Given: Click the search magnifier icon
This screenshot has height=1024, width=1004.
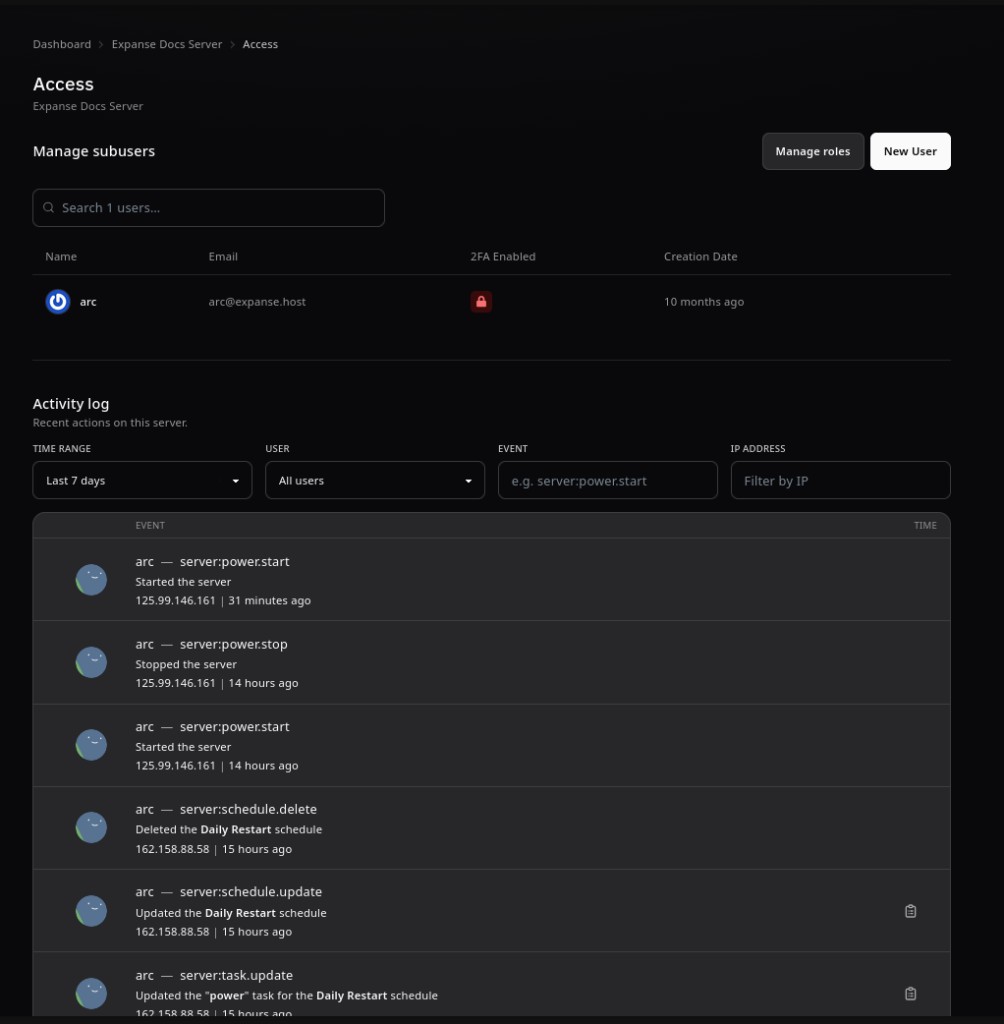Looking at the screenshot, I should (x=48, y=208).
